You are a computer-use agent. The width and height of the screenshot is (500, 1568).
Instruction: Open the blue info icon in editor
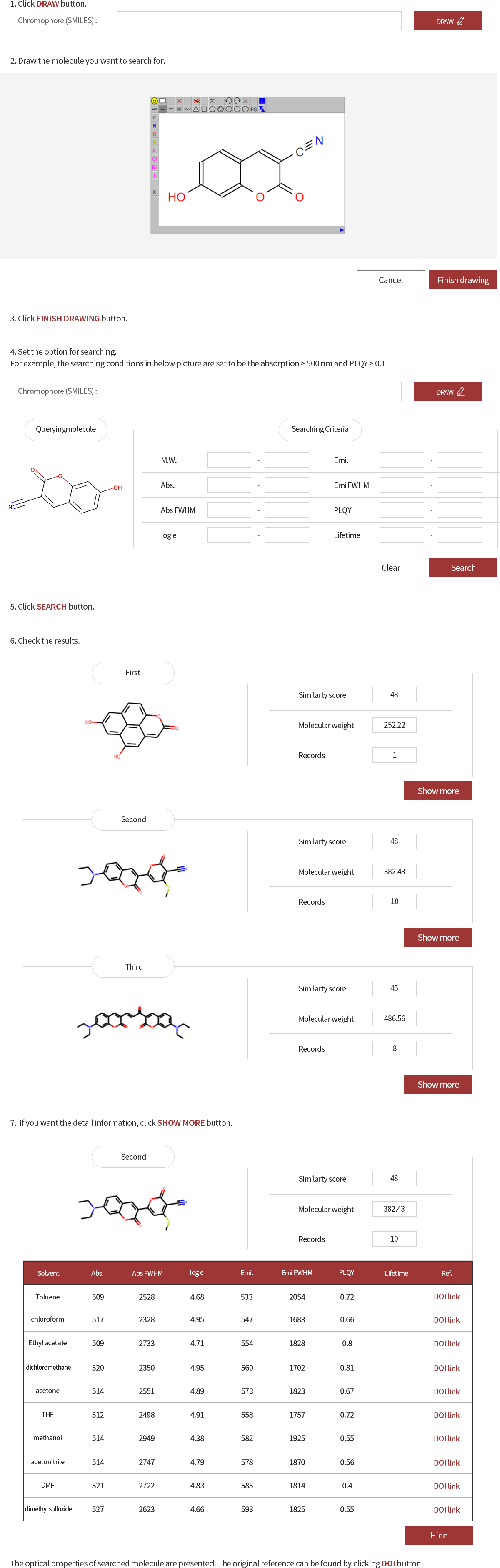click(x=262, y=101)
